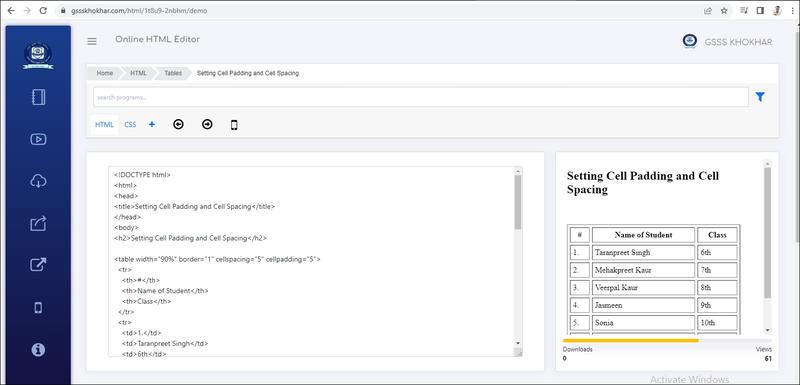Click the share icon in sidebar
Image resolution: width=800 pixels, height=385 pixels.
click(x=39, y=223)
